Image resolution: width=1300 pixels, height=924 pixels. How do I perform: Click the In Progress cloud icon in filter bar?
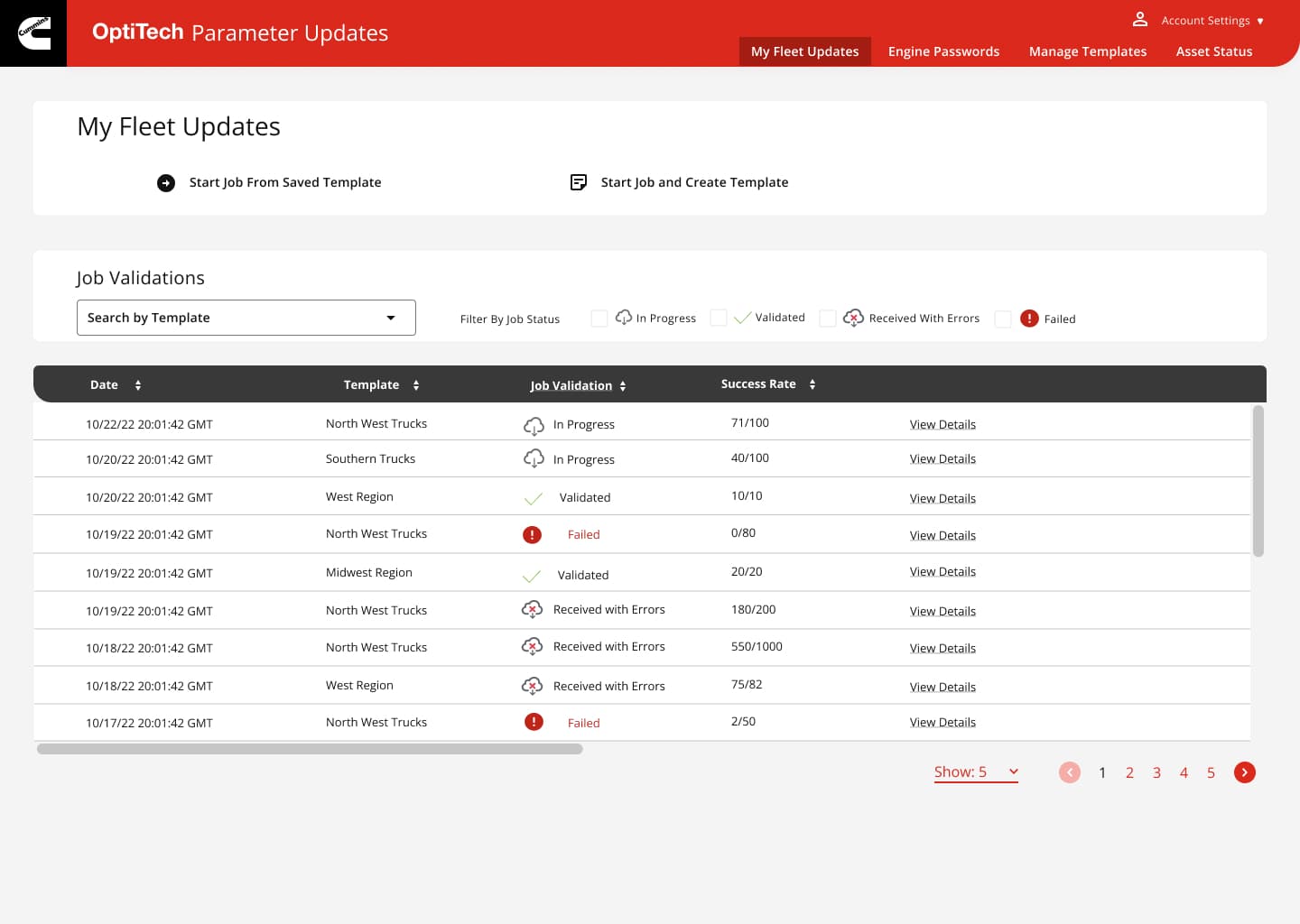point(624,318)
